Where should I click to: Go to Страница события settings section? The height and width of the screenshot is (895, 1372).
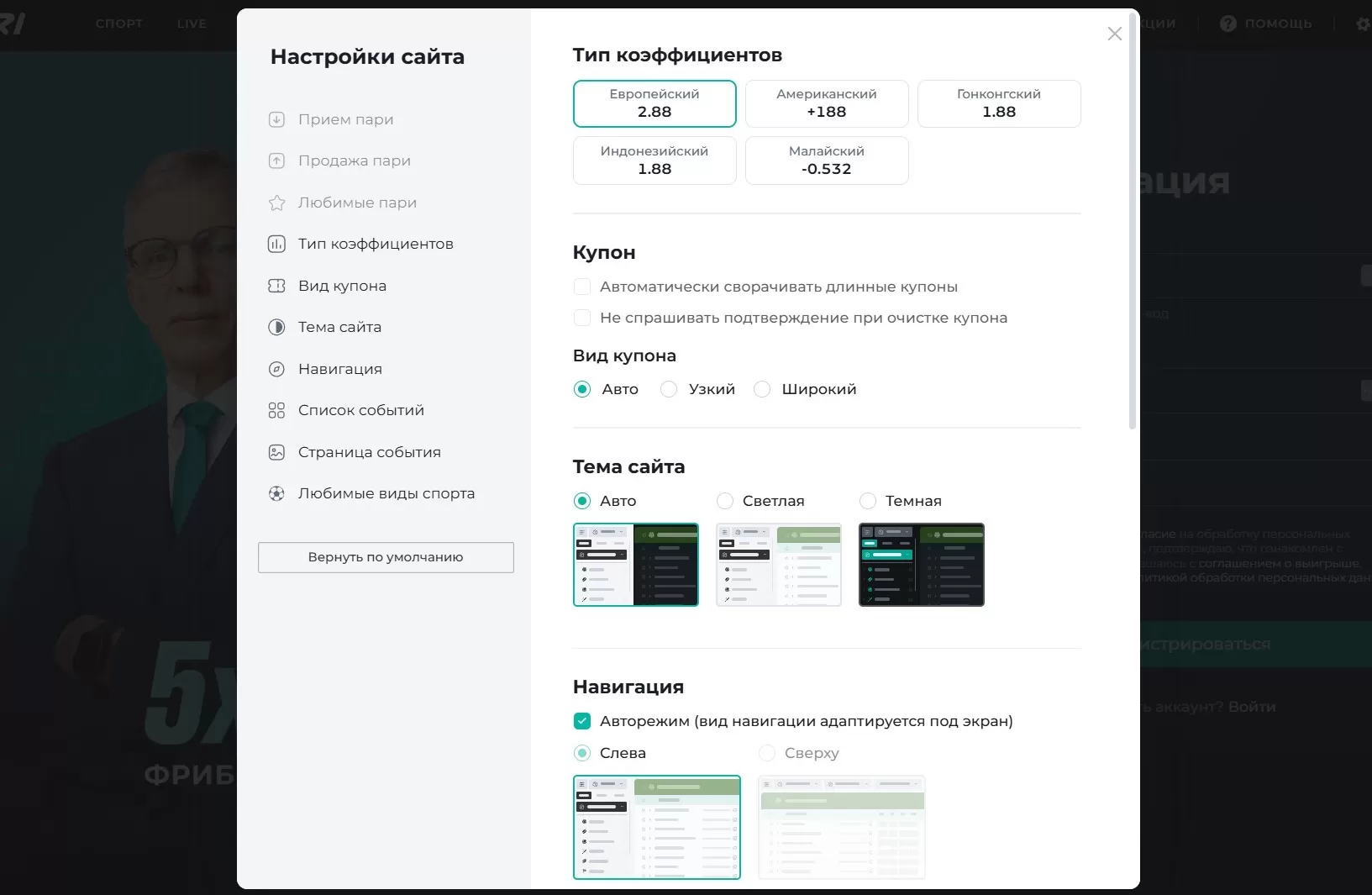coord(369,452)
